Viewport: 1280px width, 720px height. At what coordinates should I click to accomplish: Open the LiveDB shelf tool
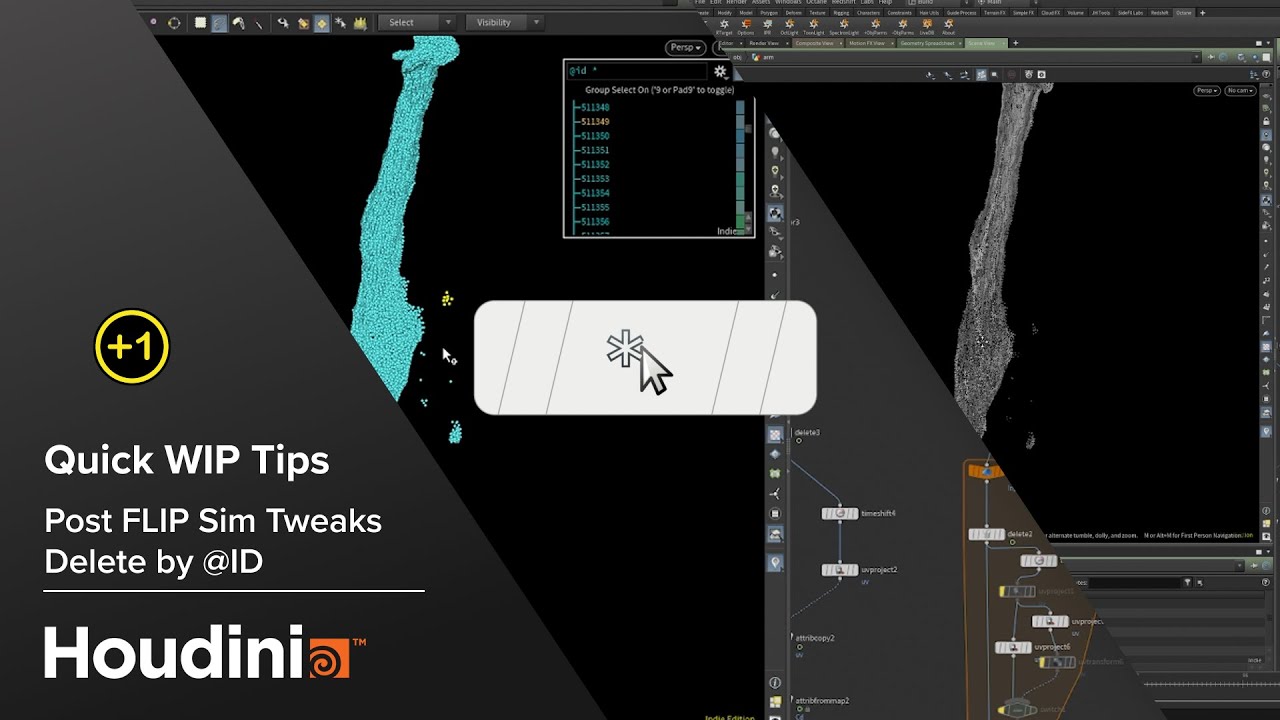point(926,26)
